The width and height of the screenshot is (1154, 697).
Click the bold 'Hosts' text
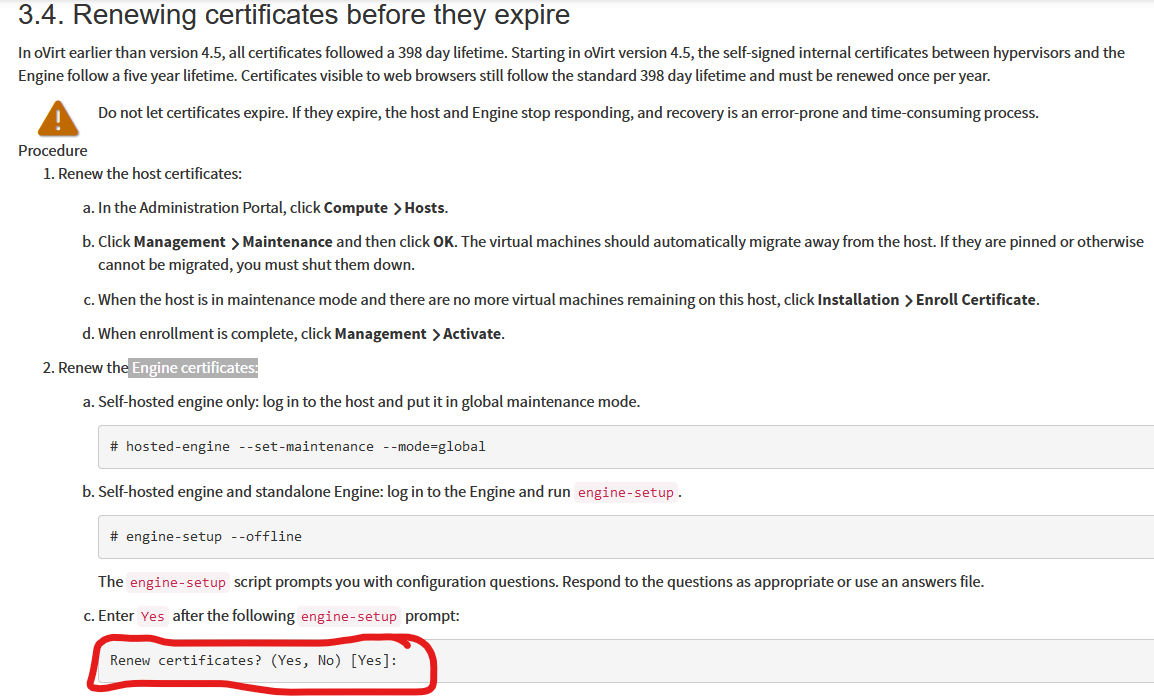click(424, 208)
